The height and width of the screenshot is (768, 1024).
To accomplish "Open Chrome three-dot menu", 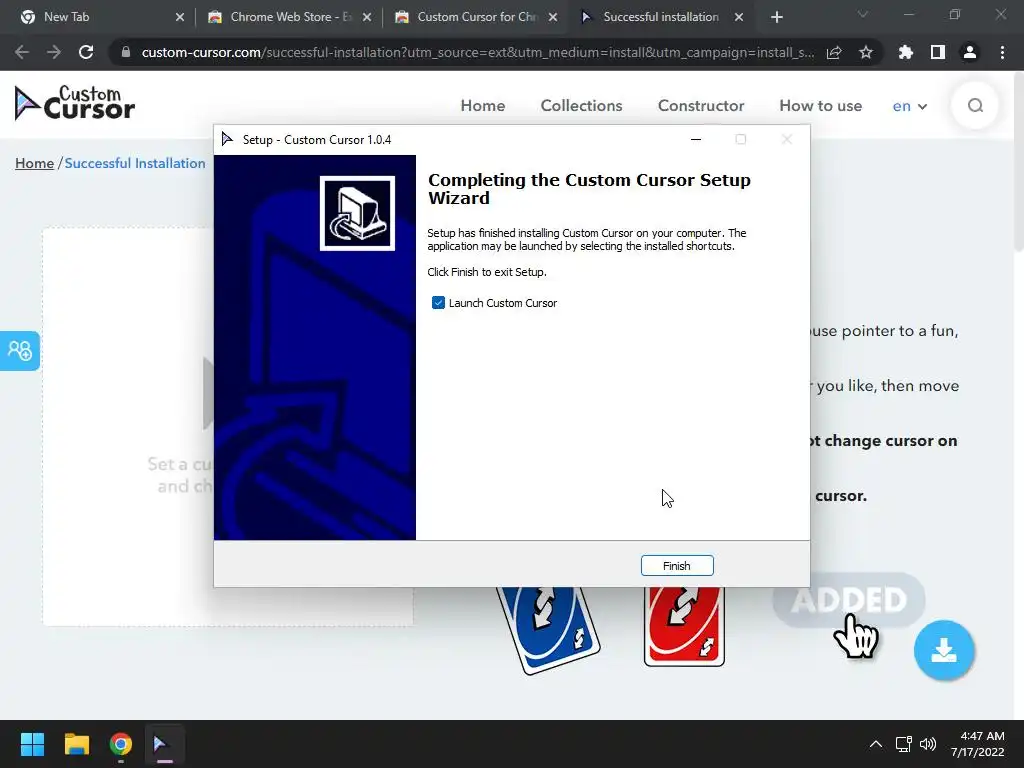I will point(1002,52).
